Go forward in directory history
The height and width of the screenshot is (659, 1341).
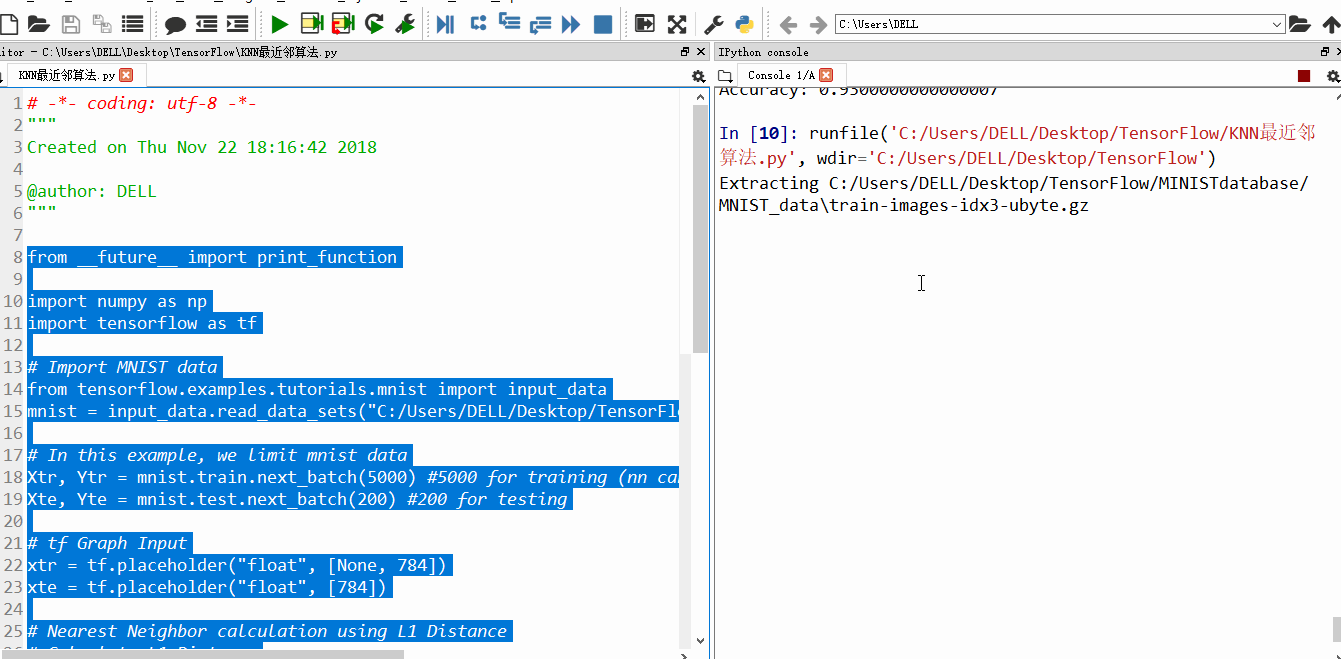(818, 24)
